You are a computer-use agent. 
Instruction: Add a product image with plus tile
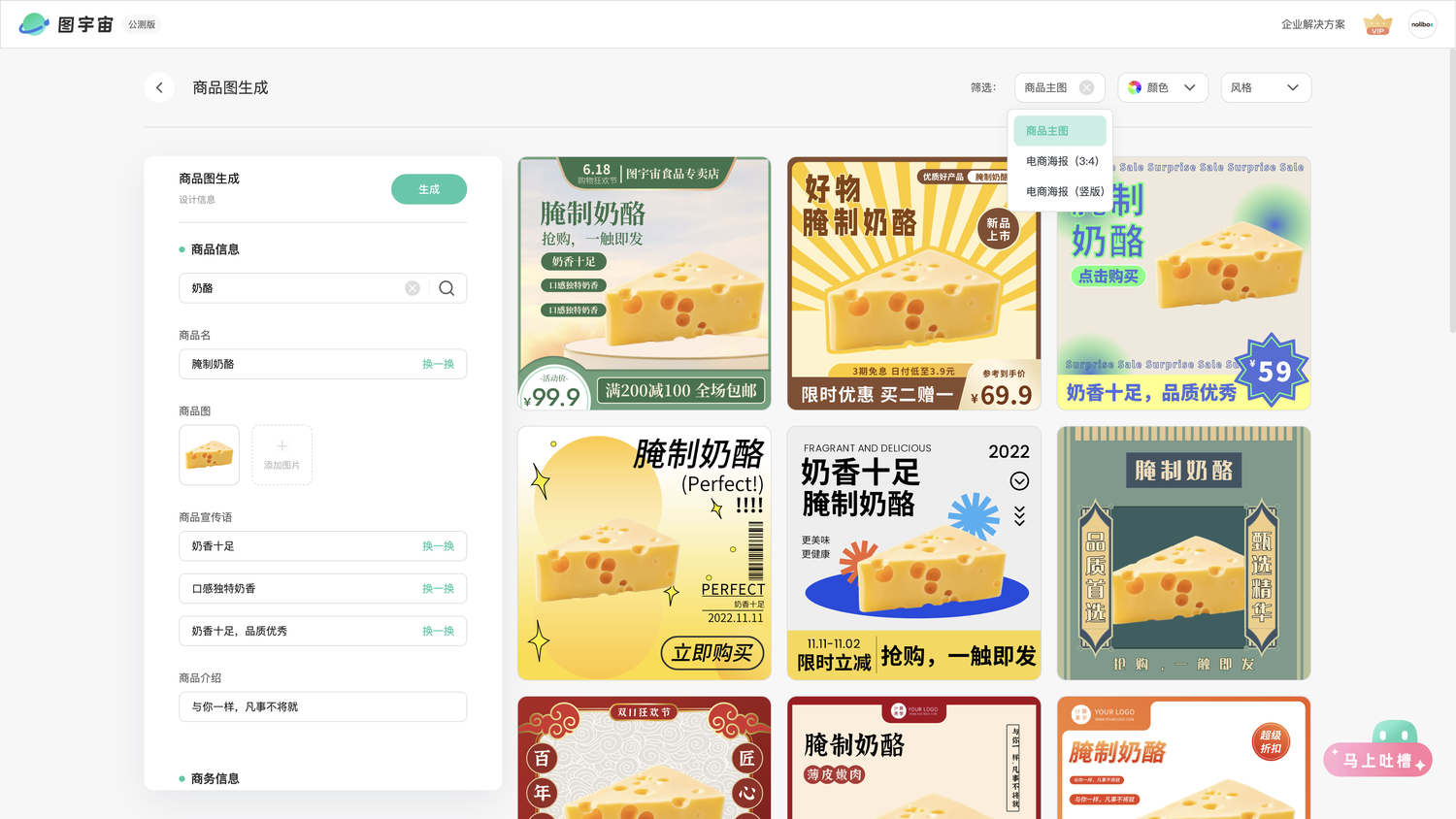(281, 454)
